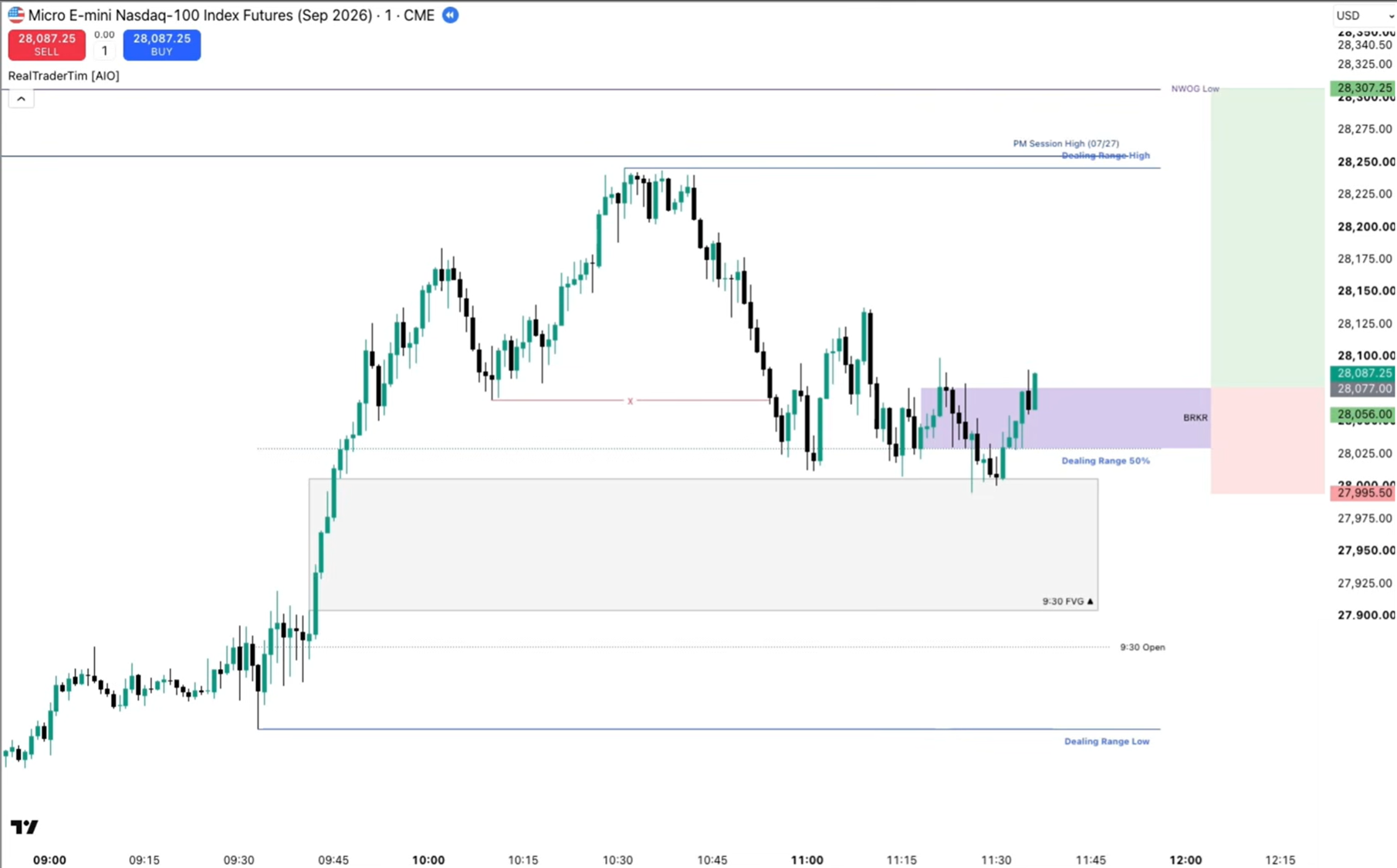Click the 28,150.00 price axis label
The width and height of the screenshot is (1397, 868).
pos(1366,291)
